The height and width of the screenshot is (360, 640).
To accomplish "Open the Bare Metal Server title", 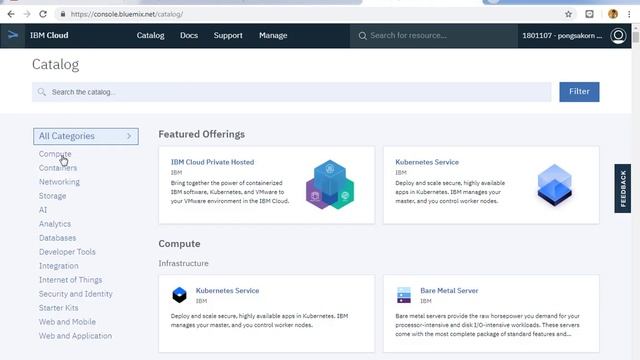I will (x=449, y=291).
